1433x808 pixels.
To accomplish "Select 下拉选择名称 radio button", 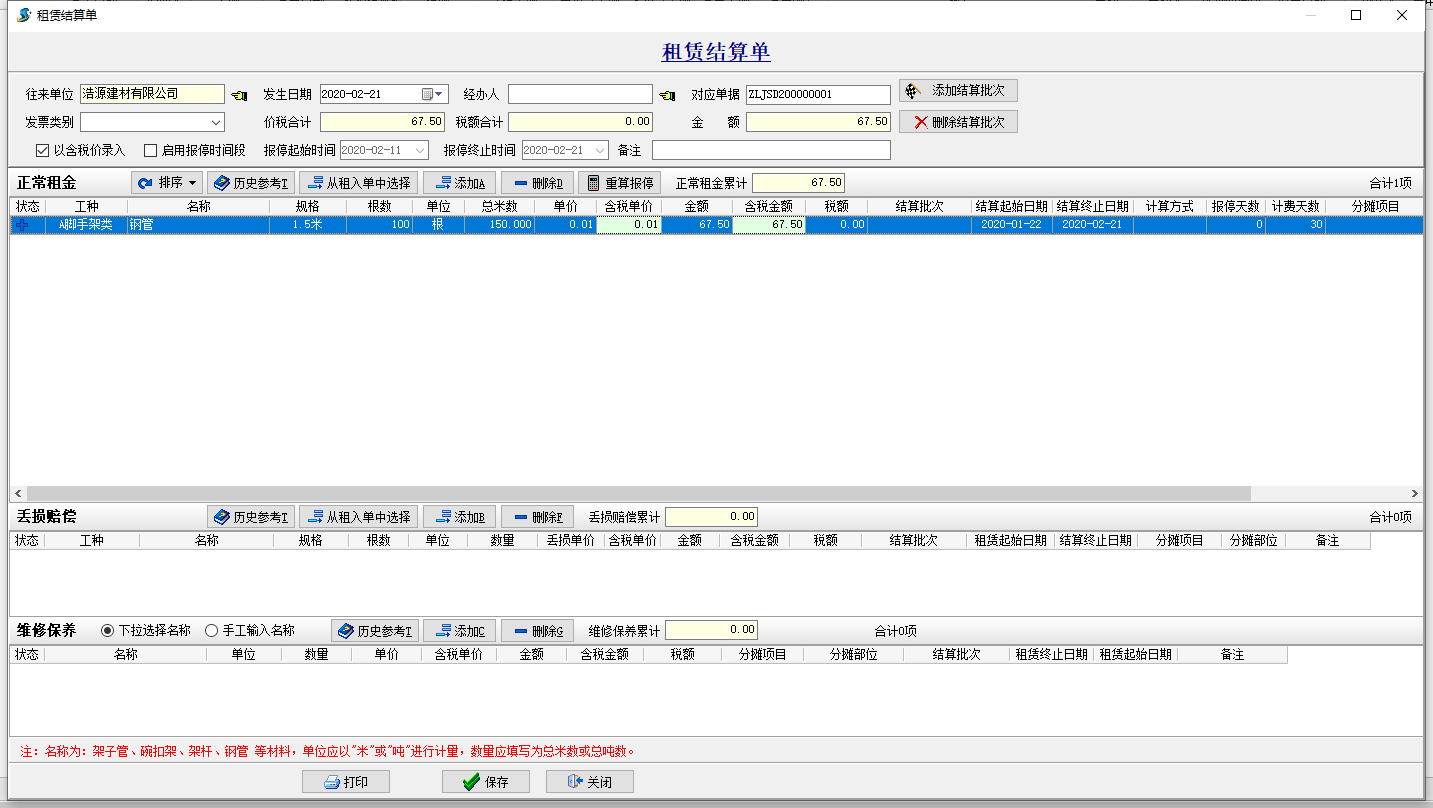I will [x=108, y=631].
